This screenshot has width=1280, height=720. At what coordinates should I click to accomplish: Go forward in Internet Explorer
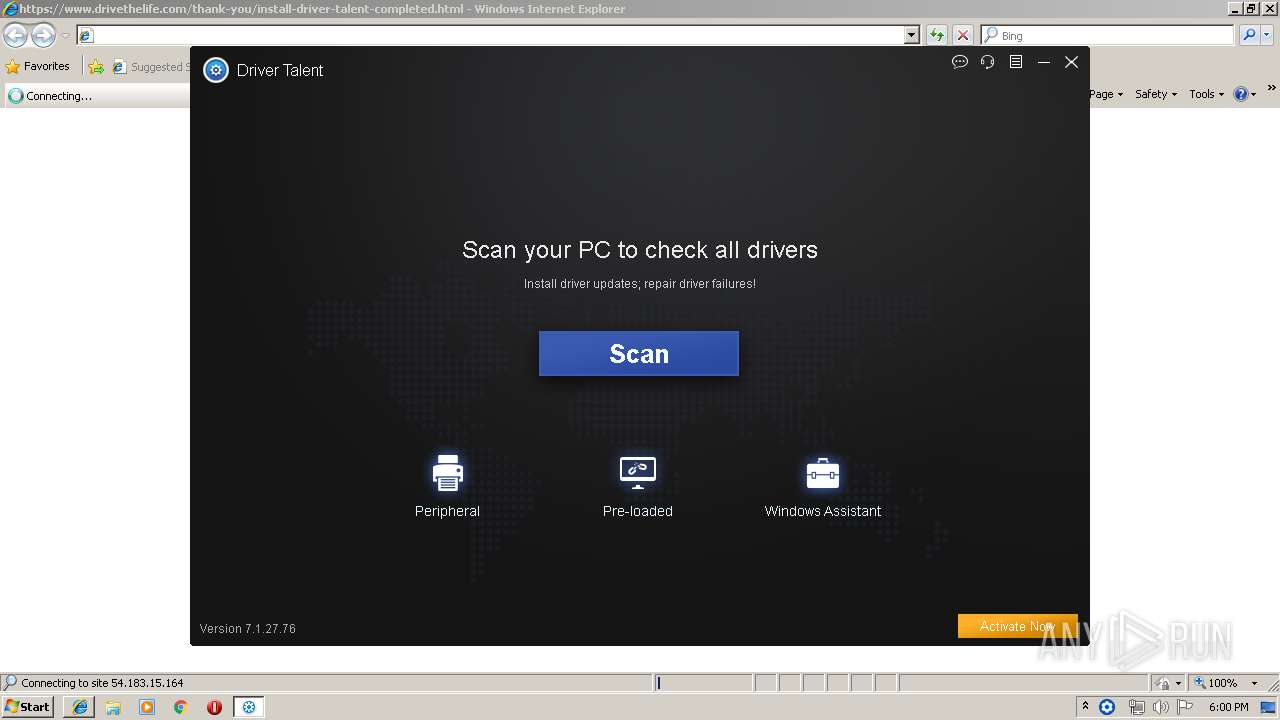click(43, 36)
